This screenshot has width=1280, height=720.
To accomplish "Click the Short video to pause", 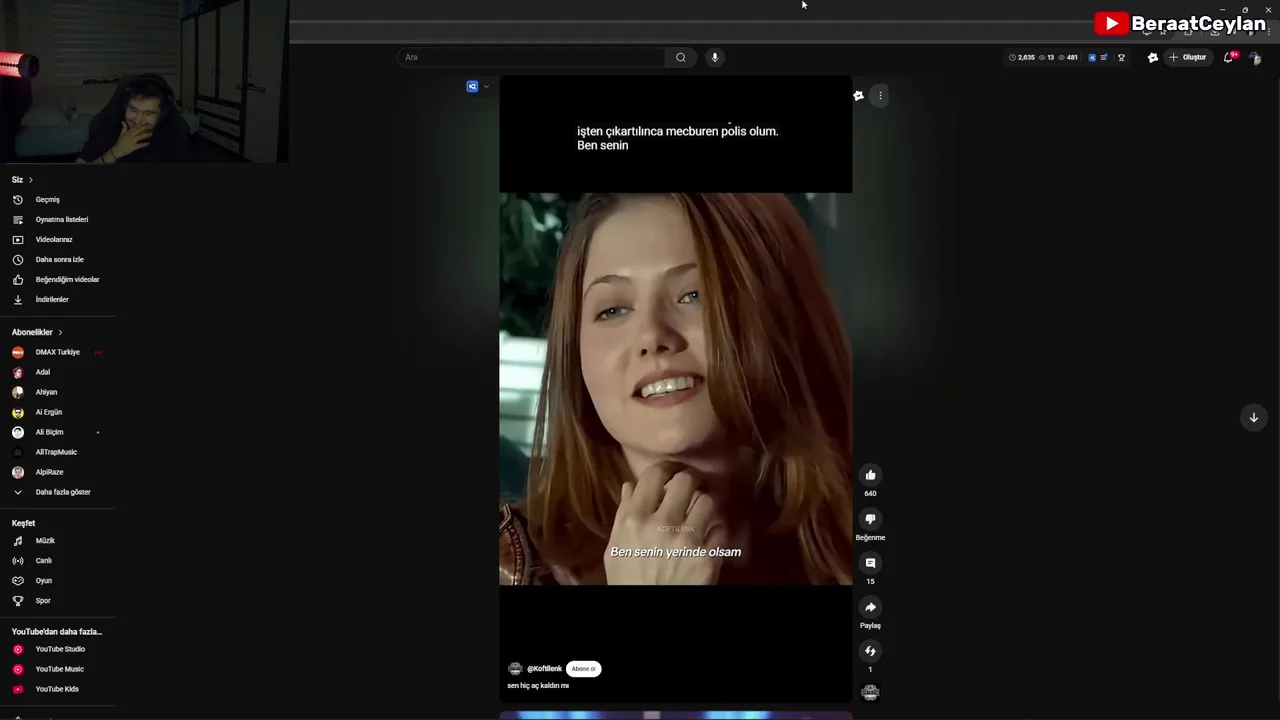I will pos(675,388).
